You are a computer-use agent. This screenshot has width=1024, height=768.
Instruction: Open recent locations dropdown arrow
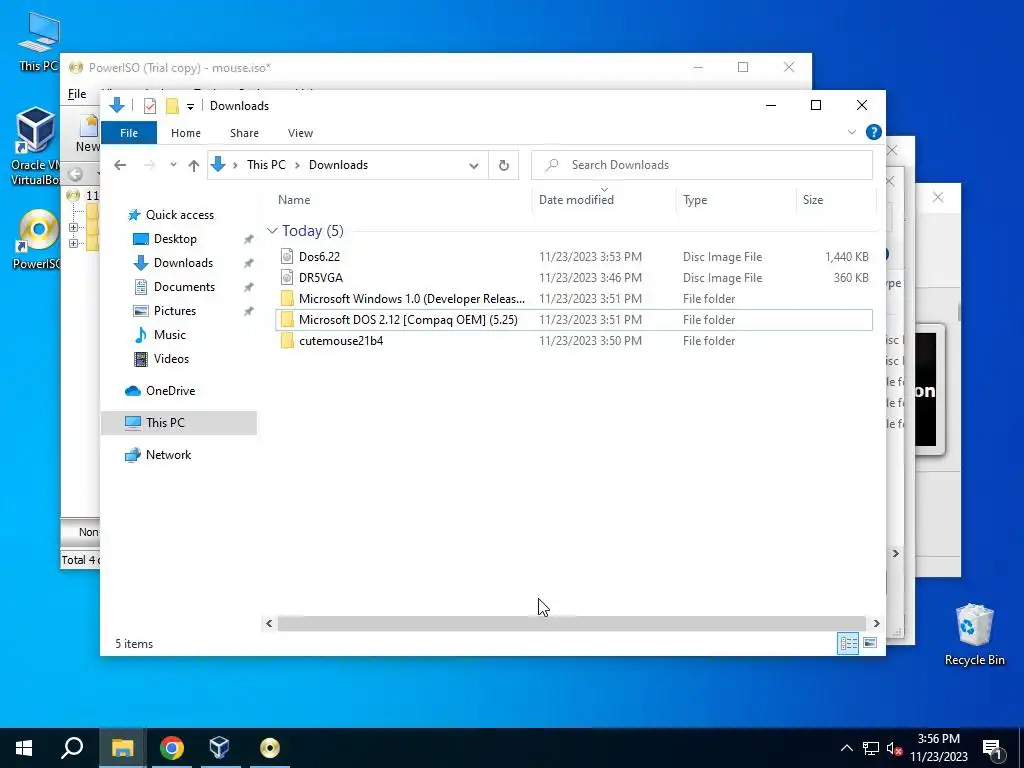tap(173, 165)
